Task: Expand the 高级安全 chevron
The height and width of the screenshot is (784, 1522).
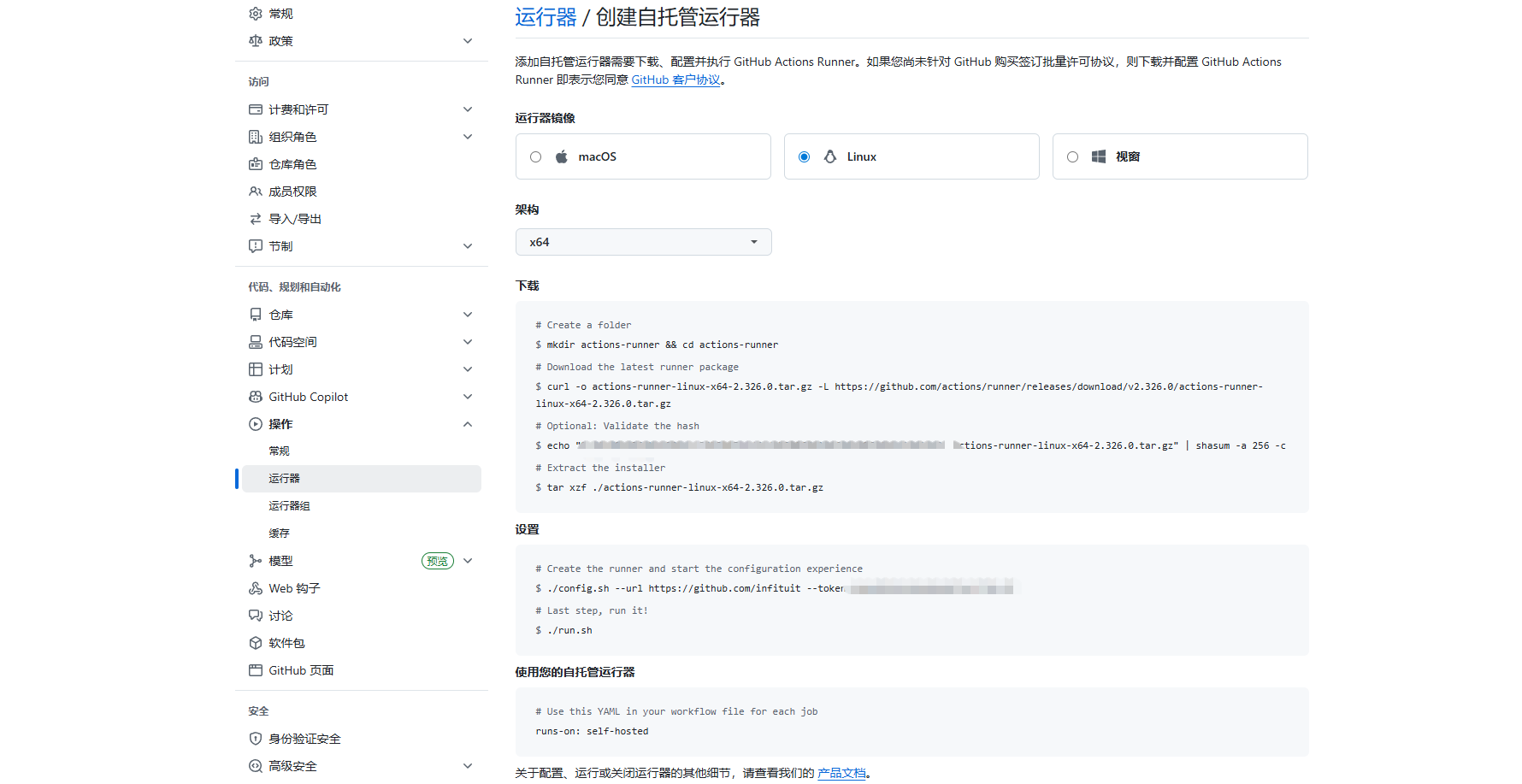Action: (468, 766)
